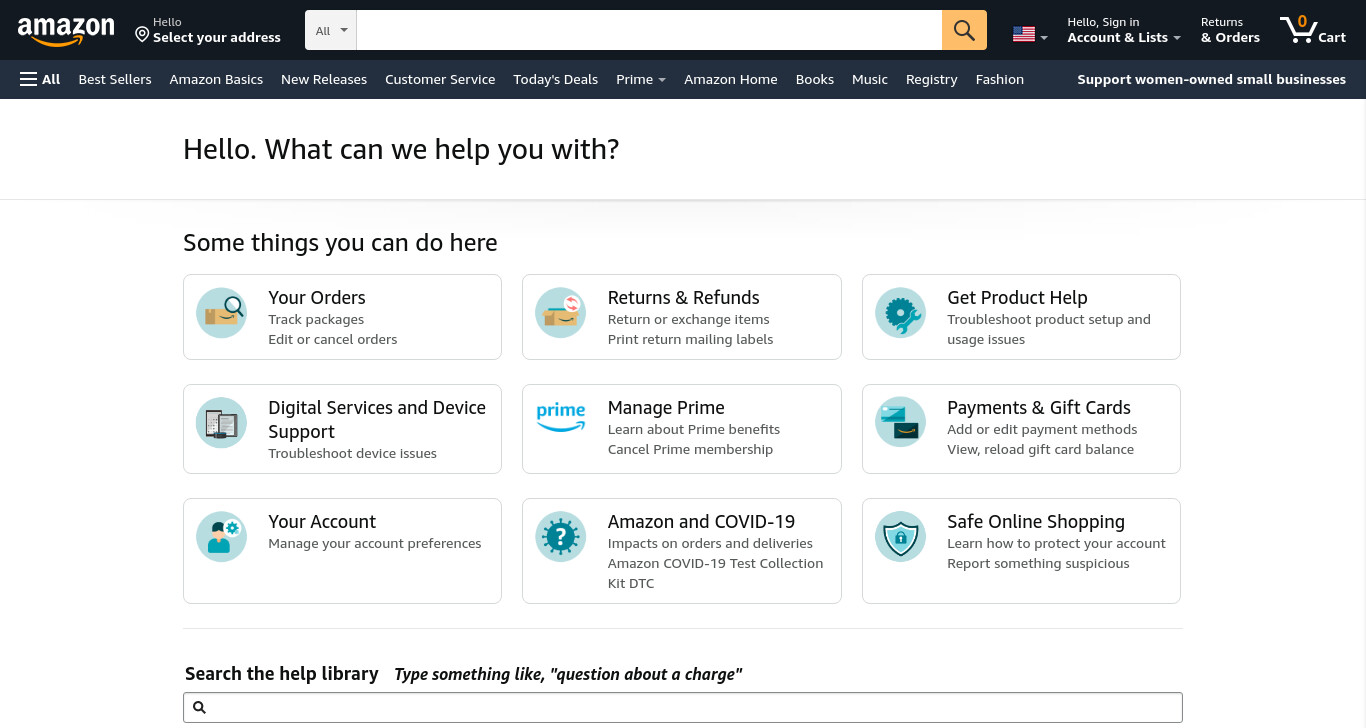Click 'Learn about Prime benefits' text
Screen dimensions: 1366x728
pos(694,430)
